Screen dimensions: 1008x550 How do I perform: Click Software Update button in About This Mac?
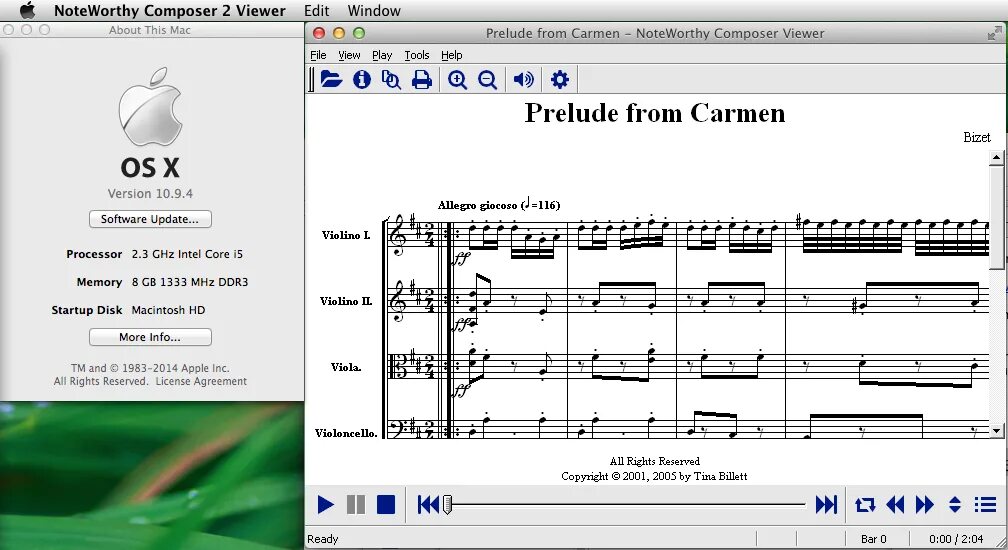point(150,219)
